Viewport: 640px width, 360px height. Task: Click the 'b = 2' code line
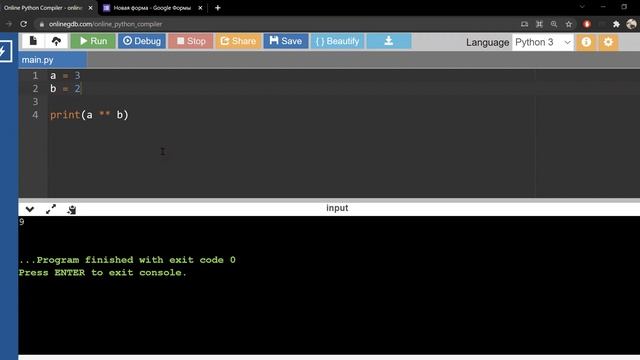pyautogui.click(x=65, y=89)
